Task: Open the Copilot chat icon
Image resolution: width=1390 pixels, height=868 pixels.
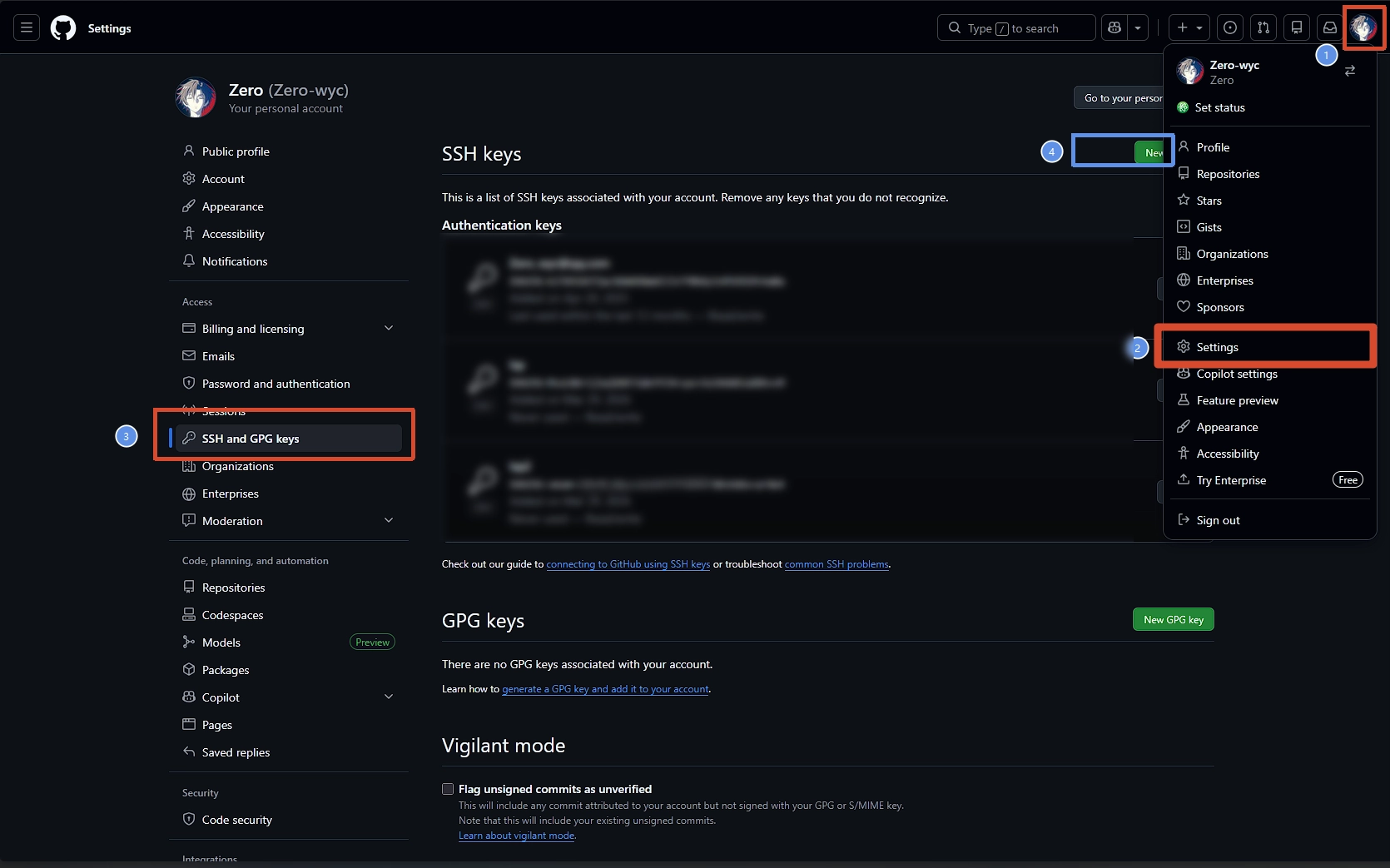Action: click(x=1114, y=28)
